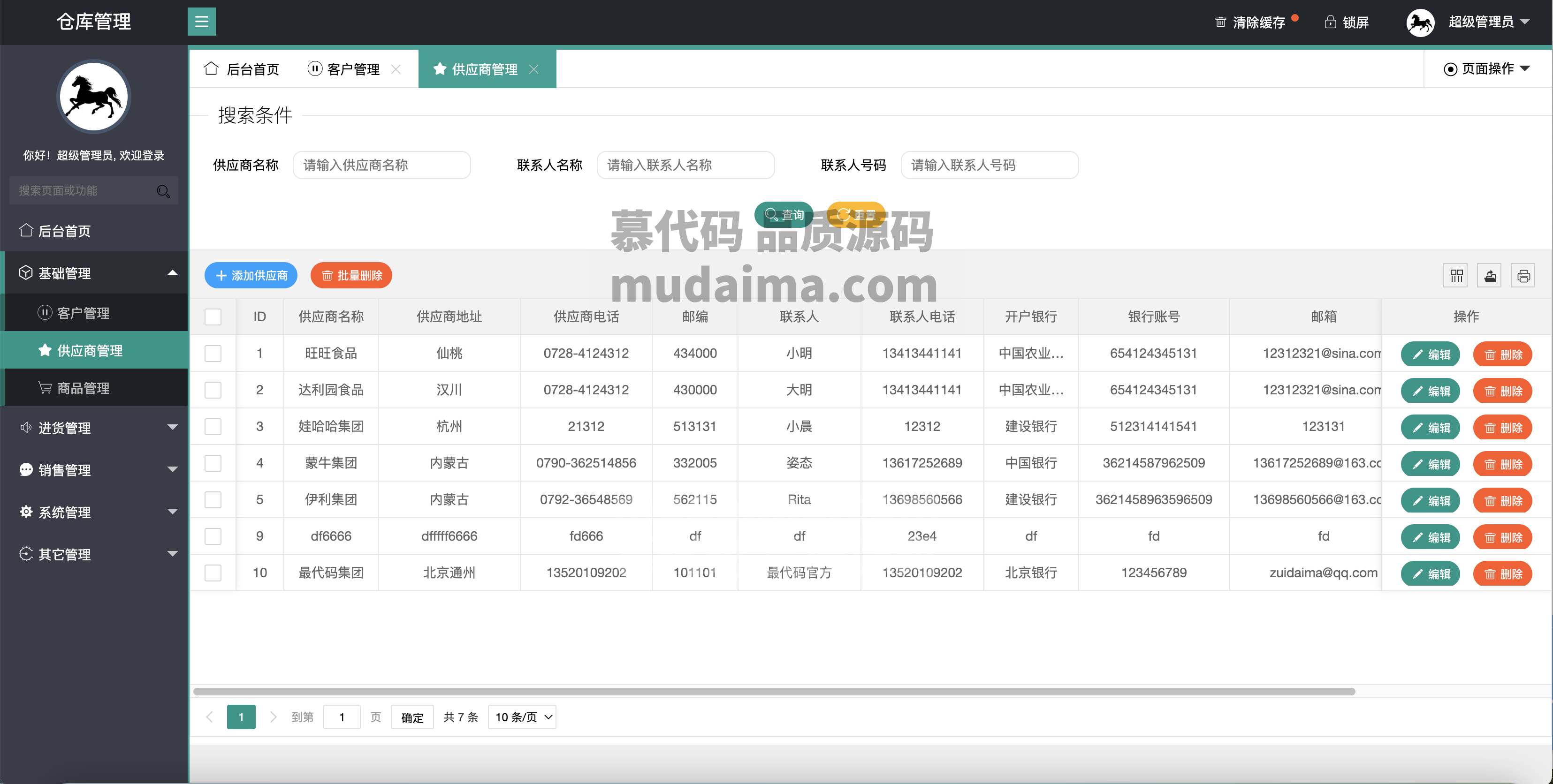The width and height of the screenshot is (1553, 784).
Task: Click the 仓库管理 app title
Action: 93,22
